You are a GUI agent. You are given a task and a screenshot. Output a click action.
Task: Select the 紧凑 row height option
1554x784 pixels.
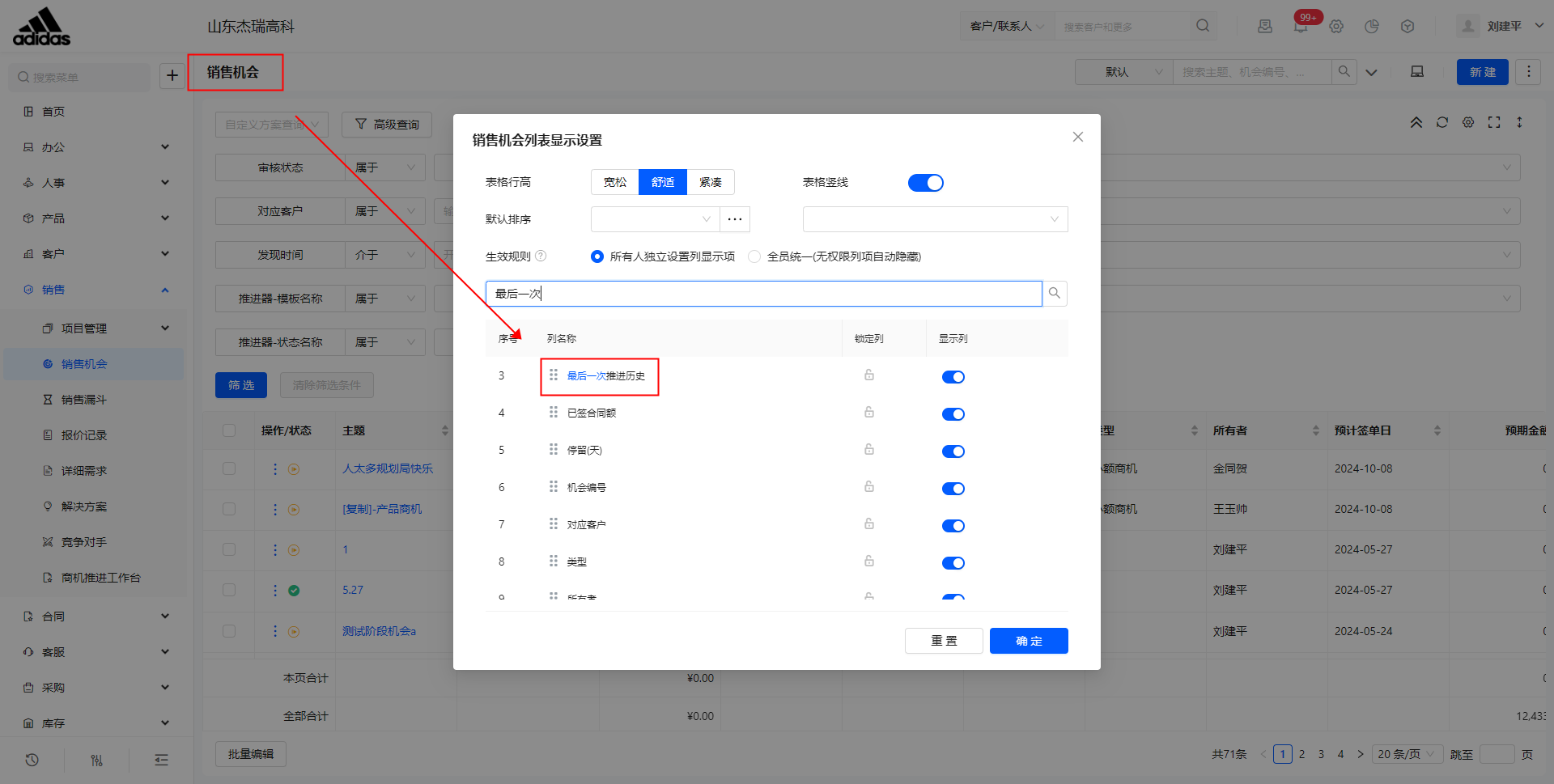(x=710, y=183)
